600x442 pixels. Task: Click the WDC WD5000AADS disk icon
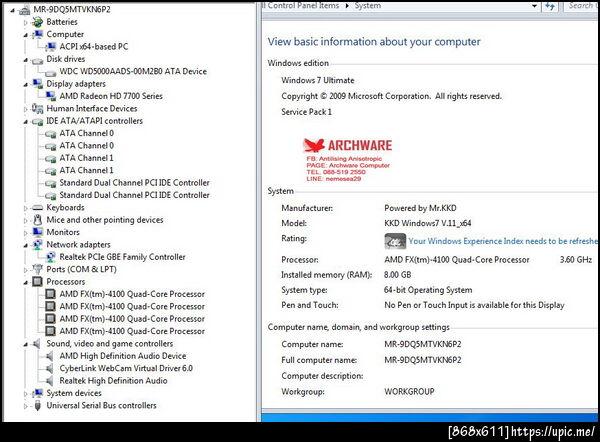(51, 72)
